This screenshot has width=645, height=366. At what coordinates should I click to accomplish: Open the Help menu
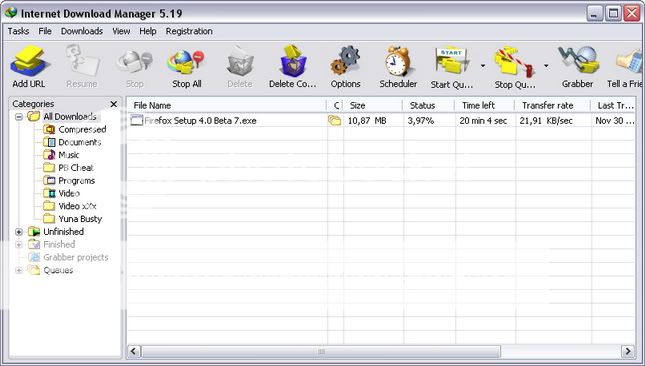click(148, 31)
